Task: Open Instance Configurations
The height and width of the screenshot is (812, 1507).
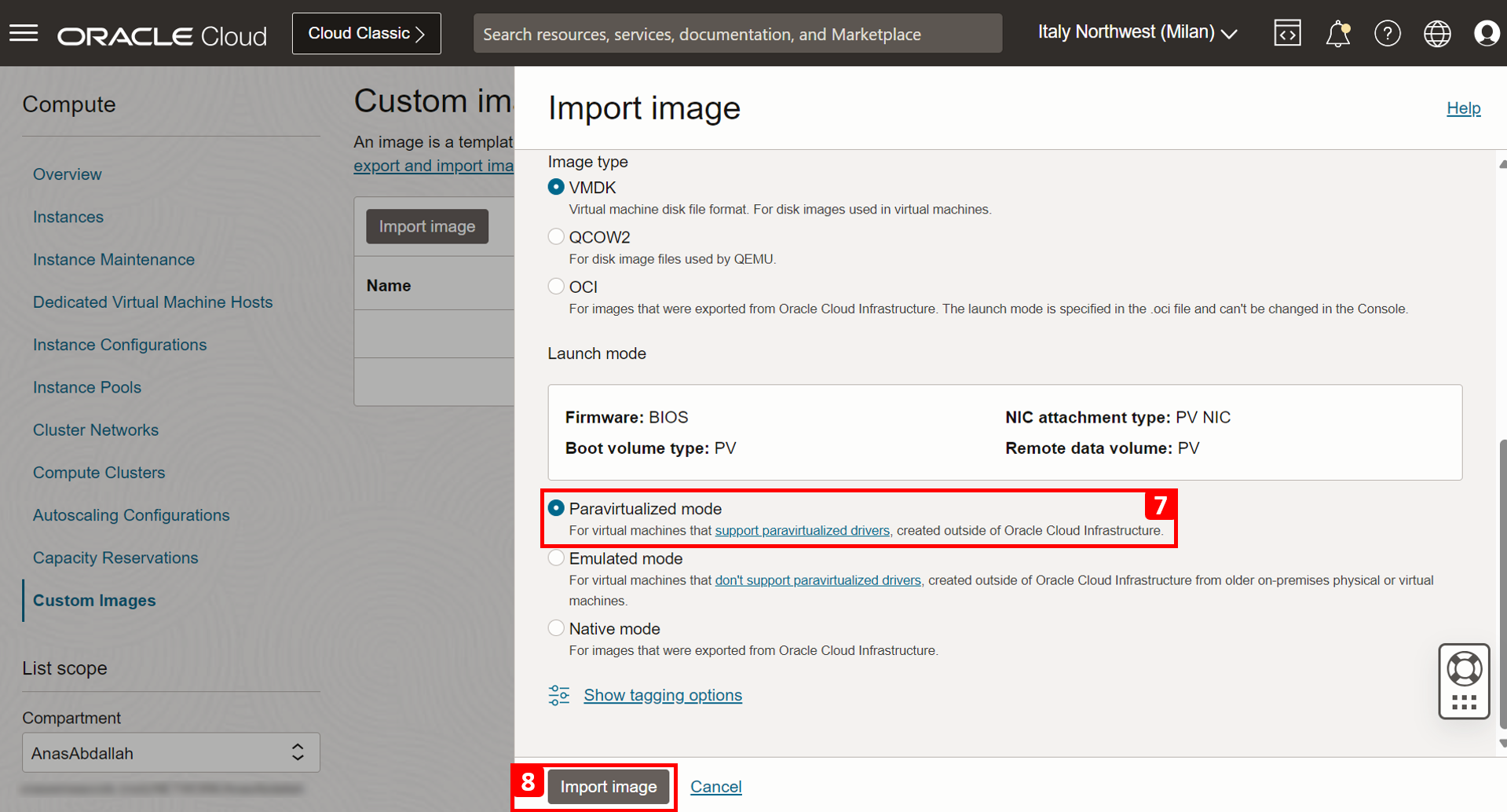Action: (x=120, y=345)
